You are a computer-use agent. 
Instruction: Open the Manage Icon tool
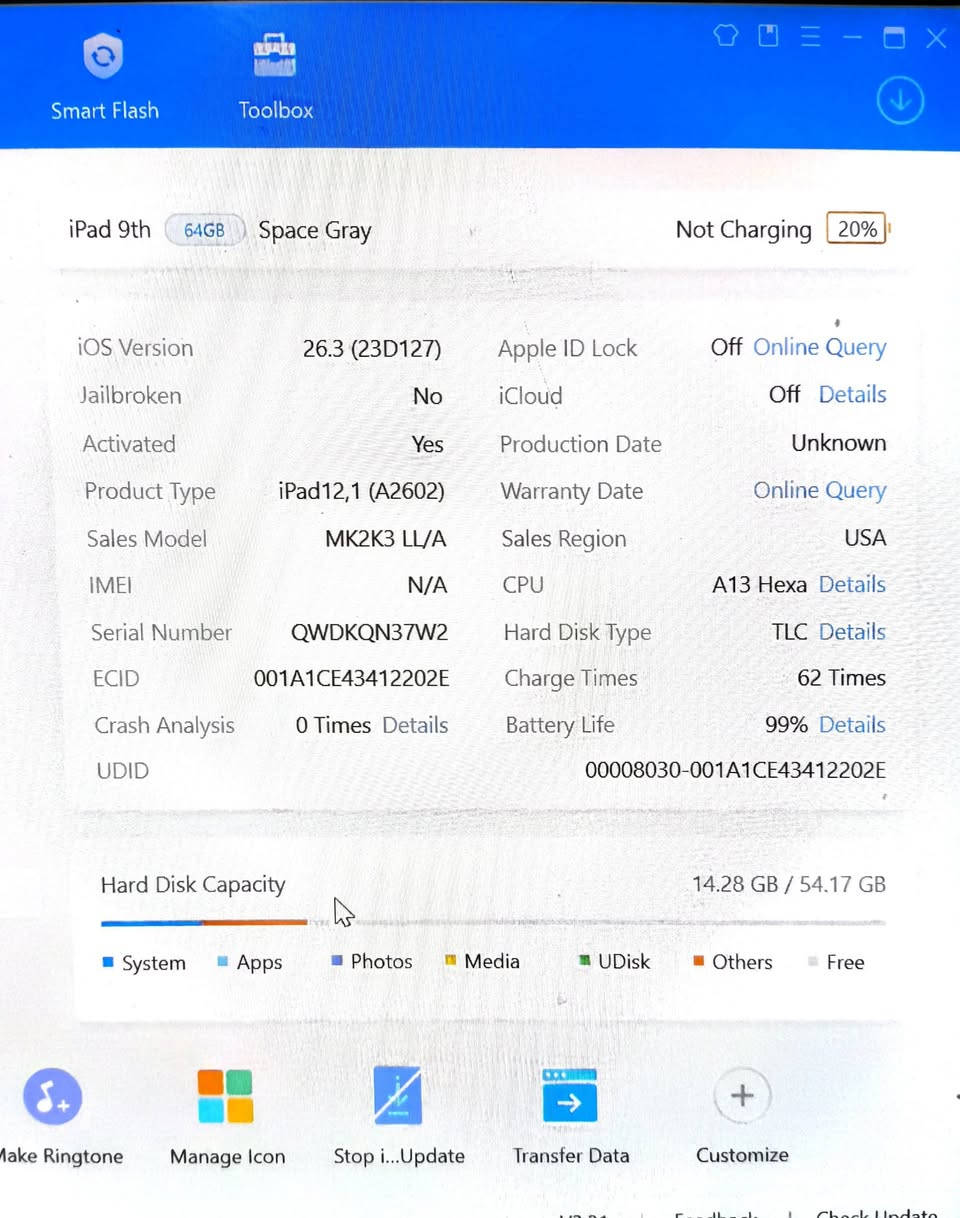226,1096
